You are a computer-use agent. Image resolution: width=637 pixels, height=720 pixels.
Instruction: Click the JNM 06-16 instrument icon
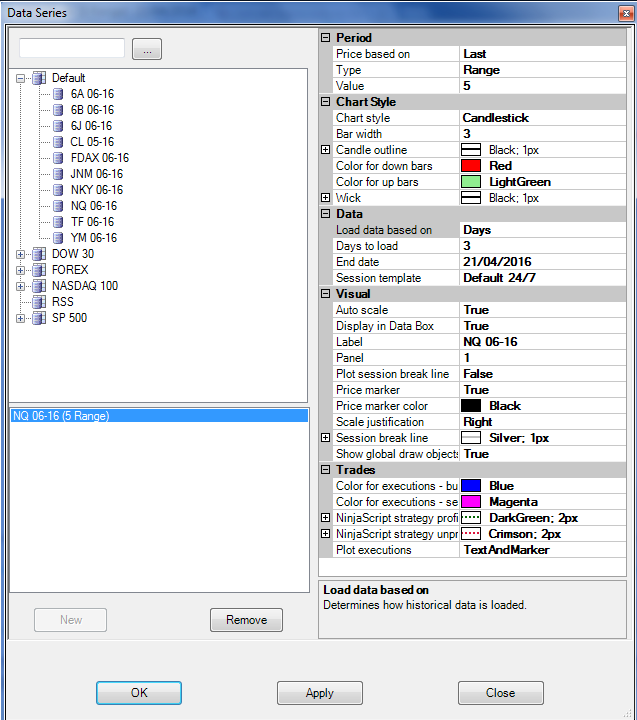[58, 174]
